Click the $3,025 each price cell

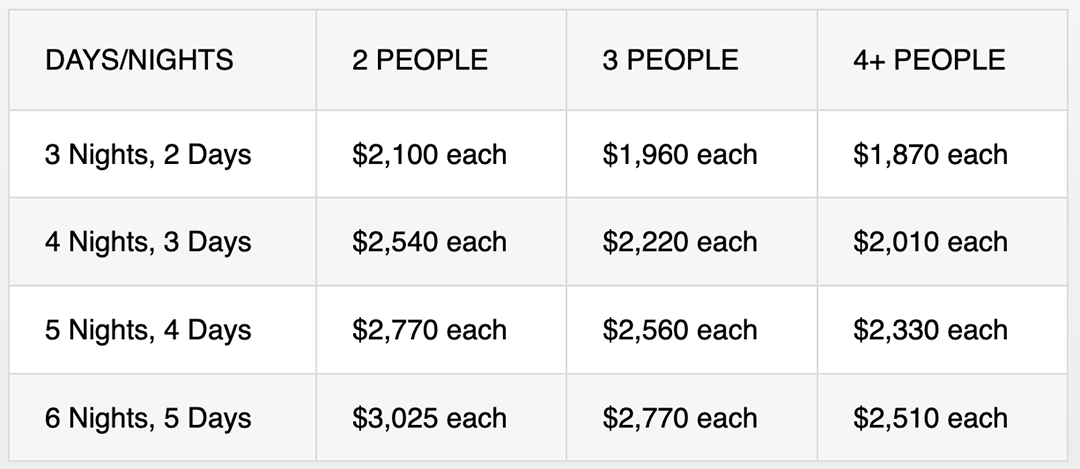429,418
